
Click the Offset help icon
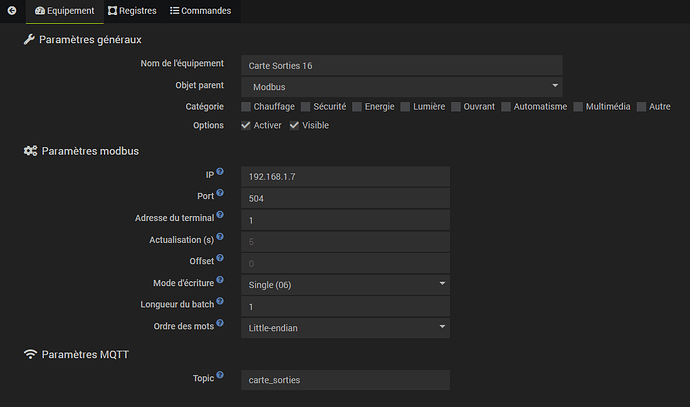coord(220,259)
